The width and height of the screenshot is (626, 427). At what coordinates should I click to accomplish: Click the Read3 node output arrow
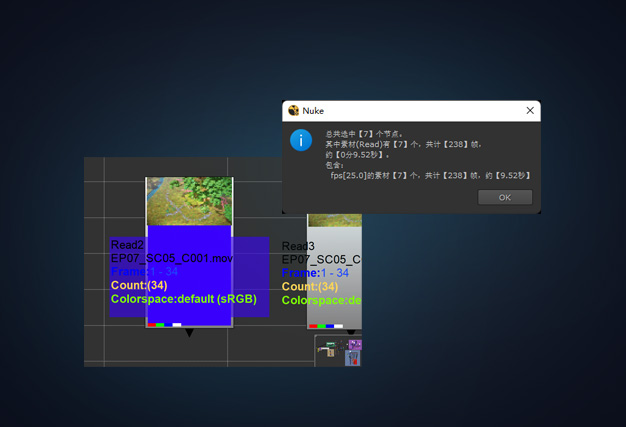[351, 333]
